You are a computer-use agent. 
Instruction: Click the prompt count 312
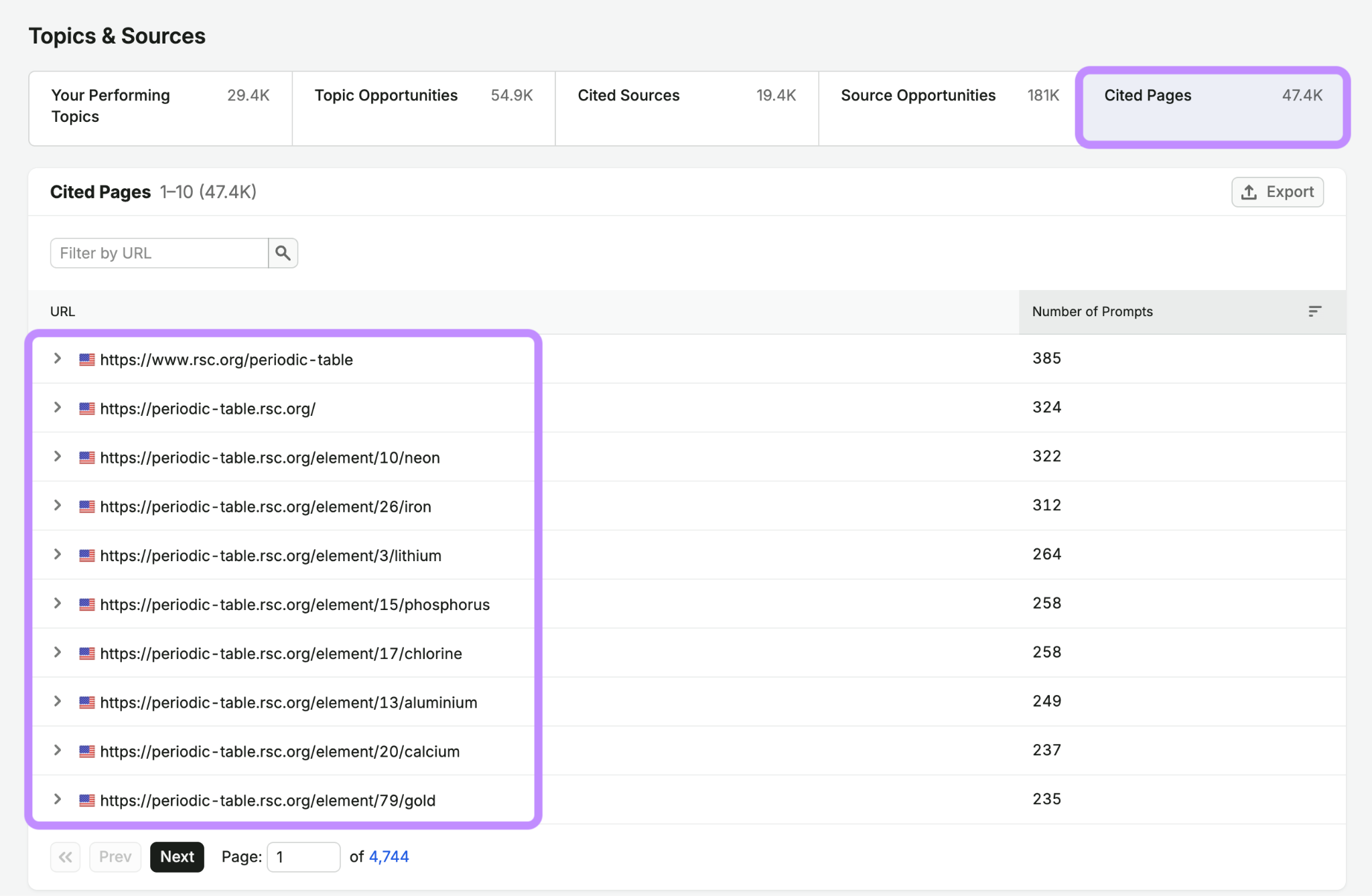point(1046,505)
